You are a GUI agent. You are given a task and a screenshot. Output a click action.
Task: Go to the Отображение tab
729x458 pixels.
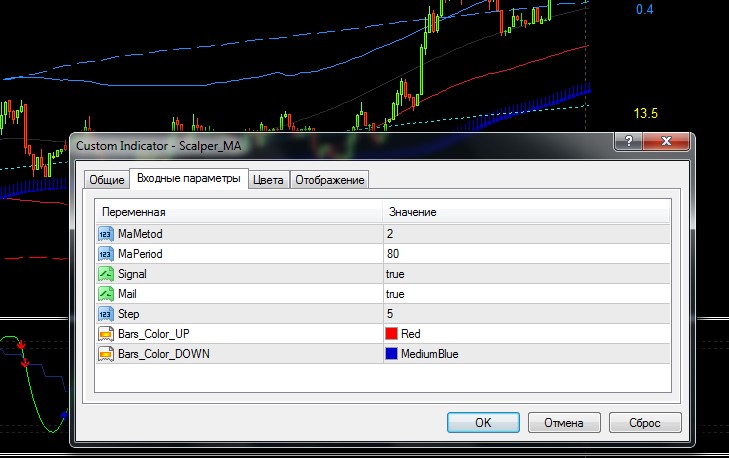(x=330, y=180)
